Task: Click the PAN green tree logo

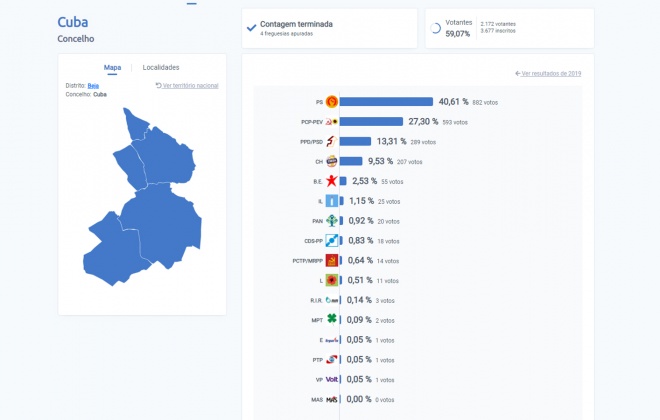Action: (332, 221)
